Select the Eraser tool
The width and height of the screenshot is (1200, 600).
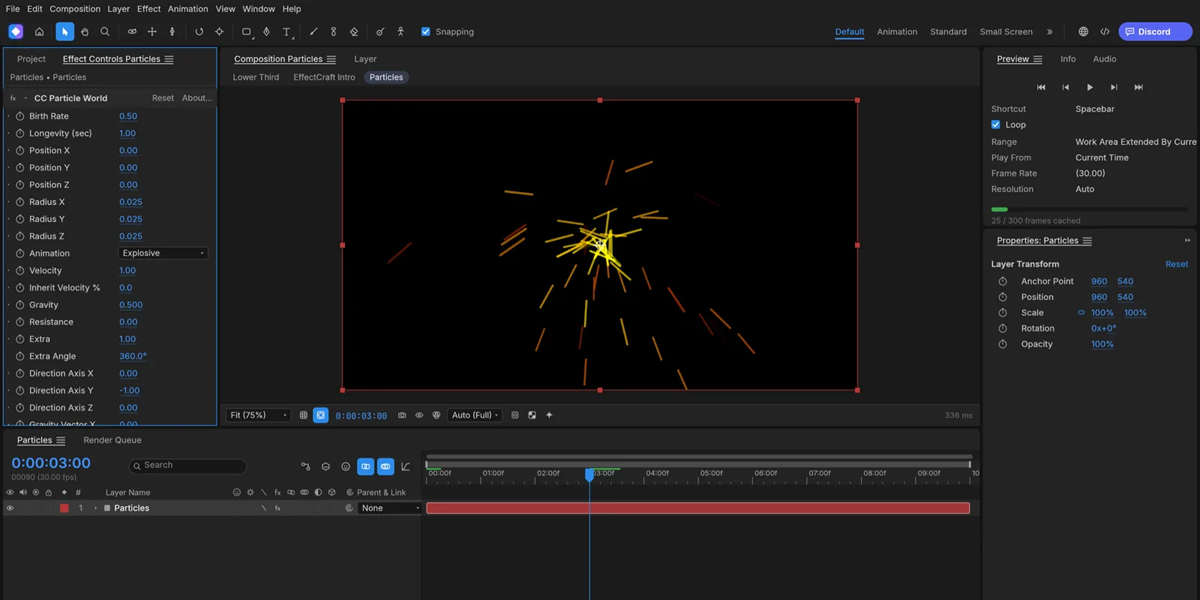coord(354,32)
